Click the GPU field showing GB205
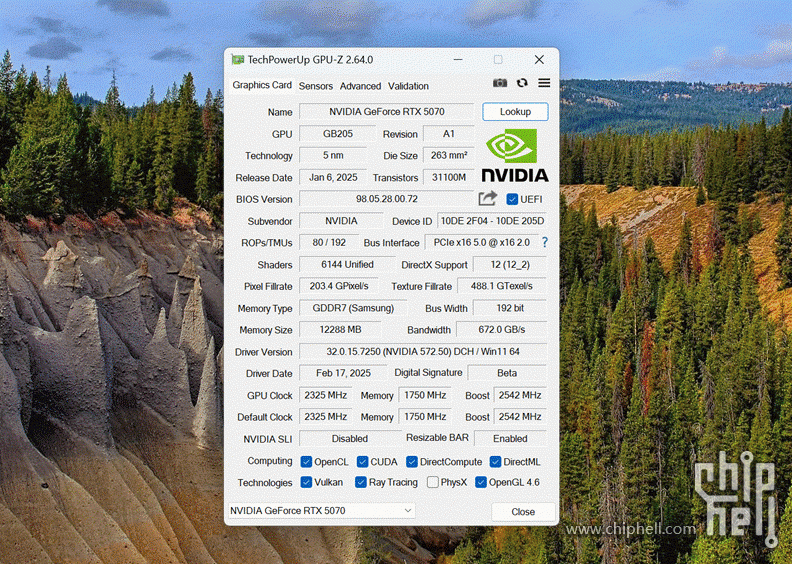Viewport: 792px width, 564px height. click(x=337, y=134)
